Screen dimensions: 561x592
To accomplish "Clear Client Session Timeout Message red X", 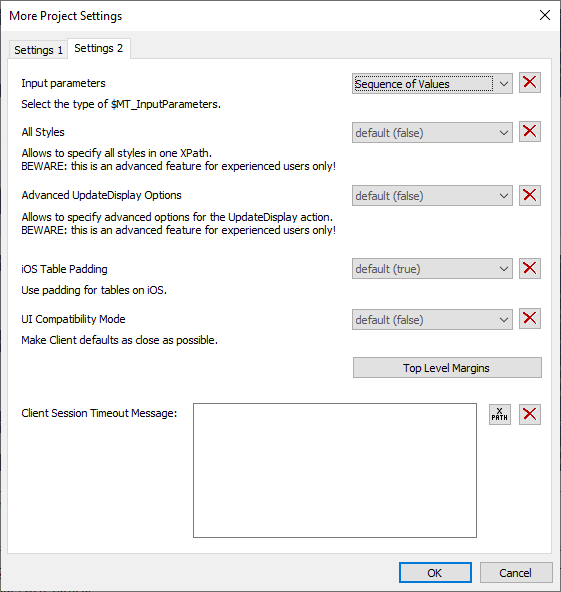I will click(530, 415).
